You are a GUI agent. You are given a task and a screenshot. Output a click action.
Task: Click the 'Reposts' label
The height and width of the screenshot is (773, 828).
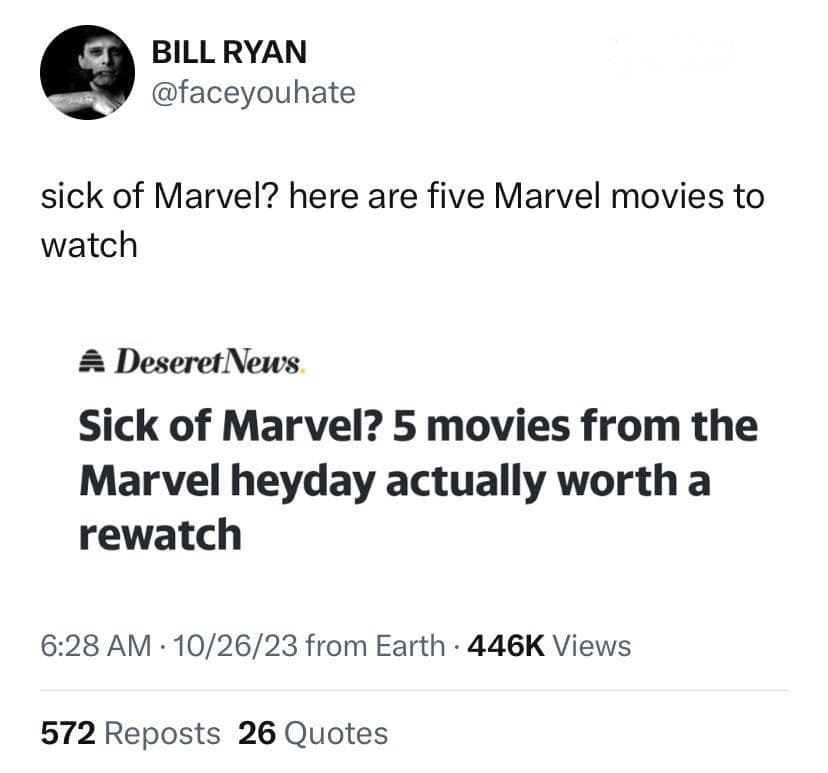[x=162, y=733]
